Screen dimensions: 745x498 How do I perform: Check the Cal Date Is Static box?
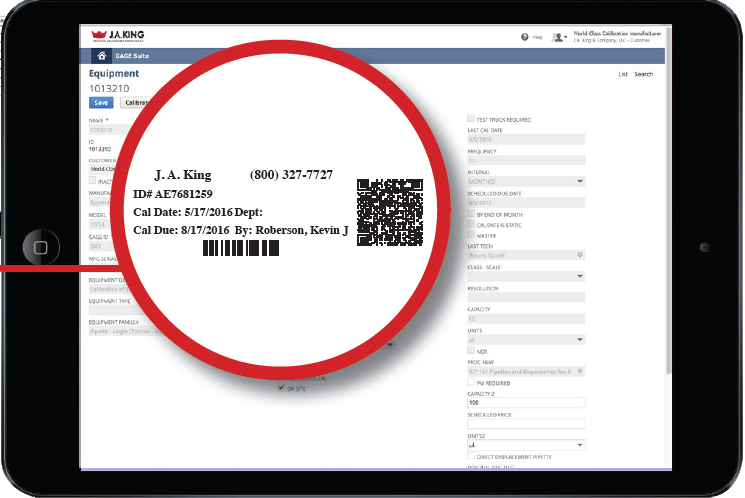pyautogui.click(x=471, y=224)
